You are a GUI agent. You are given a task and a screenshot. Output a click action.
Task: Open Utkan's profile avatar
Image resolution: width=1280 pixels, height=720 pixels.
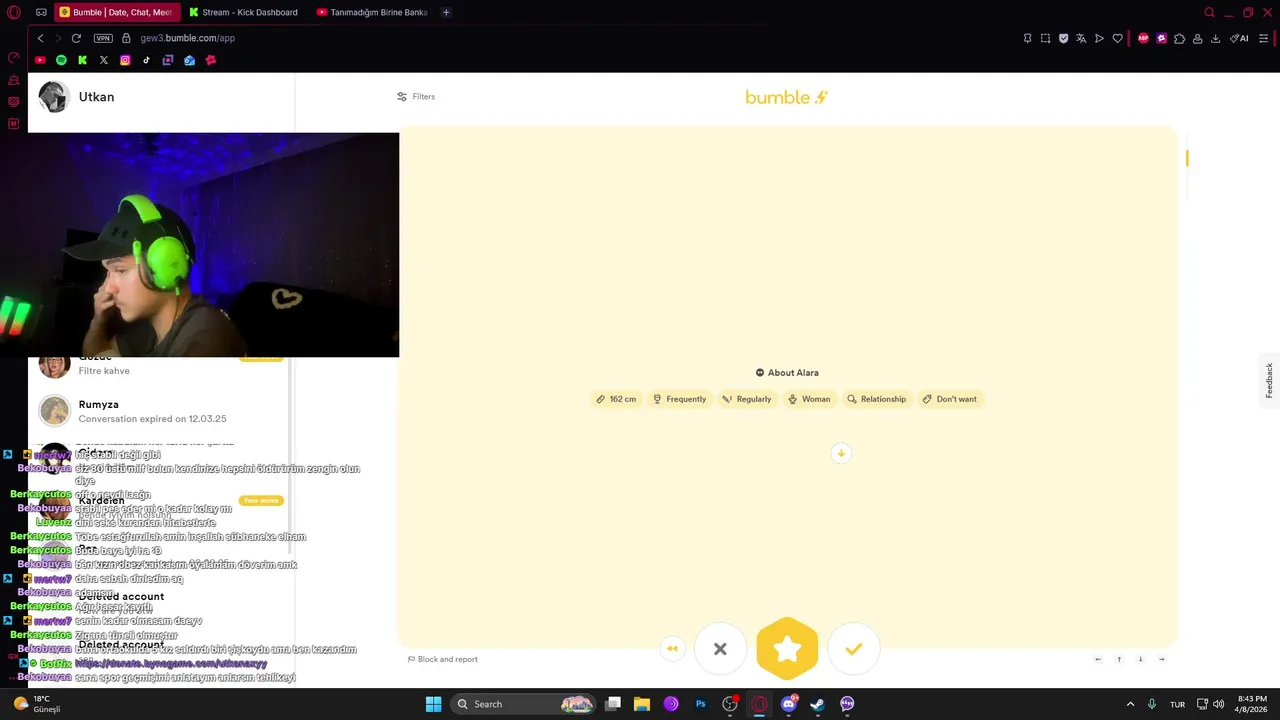tap(53, 97)
